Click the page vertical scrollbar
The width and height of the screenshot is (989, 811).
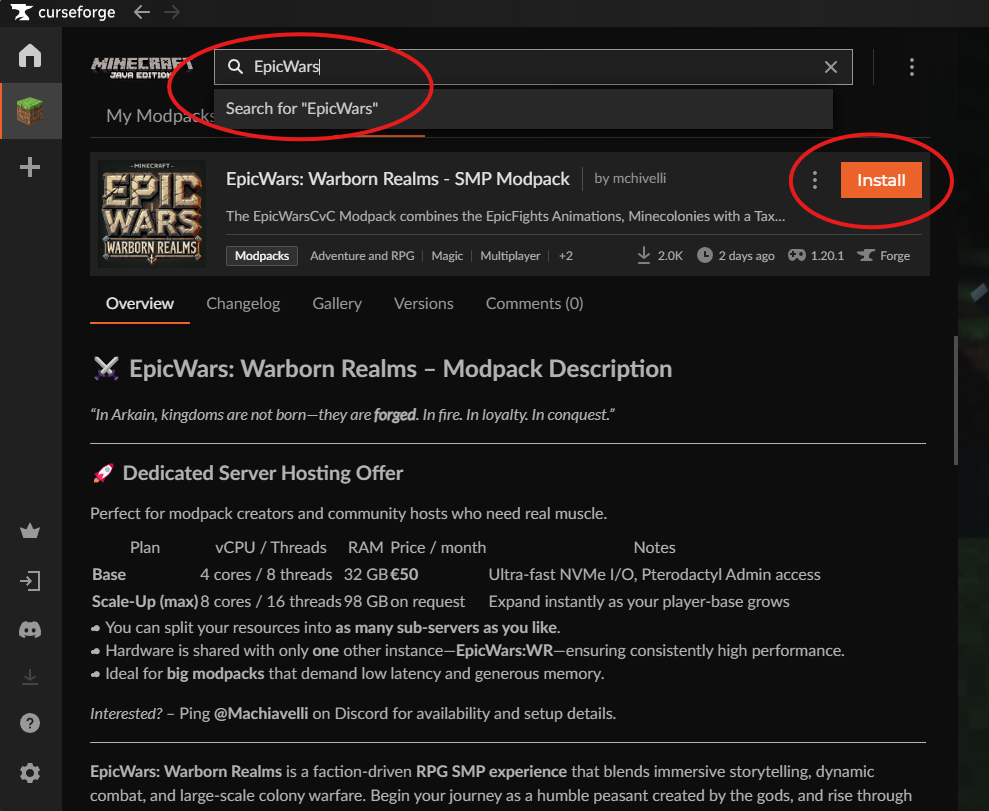[957, 400]
